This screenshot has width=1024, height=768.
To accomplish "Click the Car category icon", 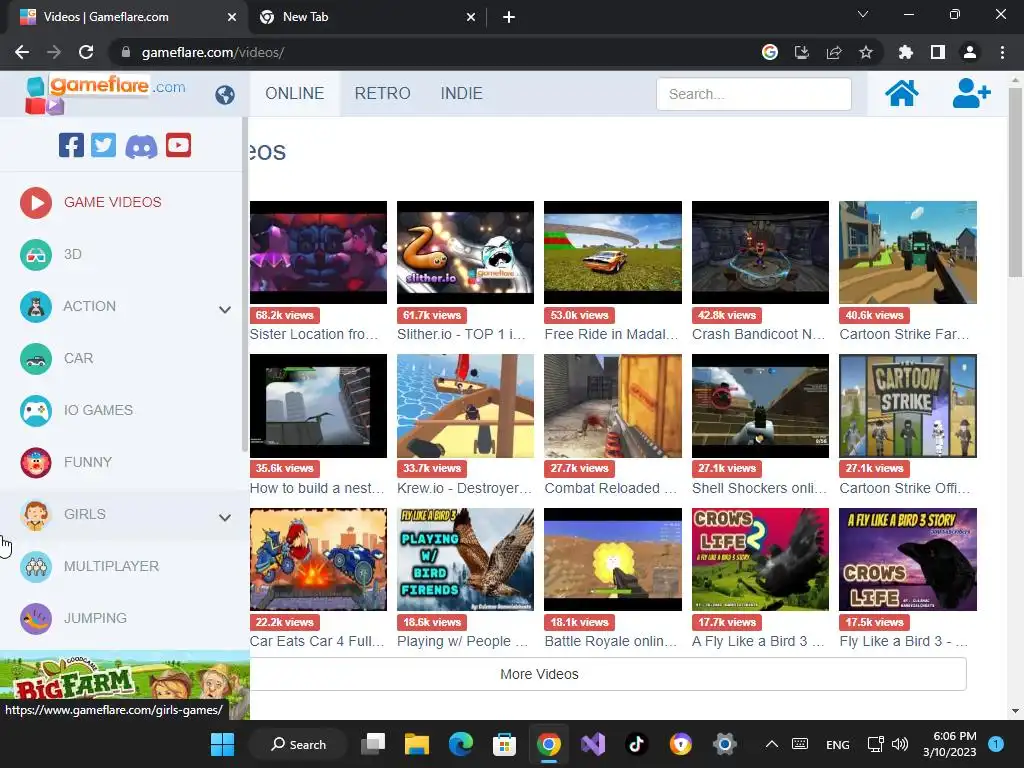I will pyautogui.click(x=36, y=359).
